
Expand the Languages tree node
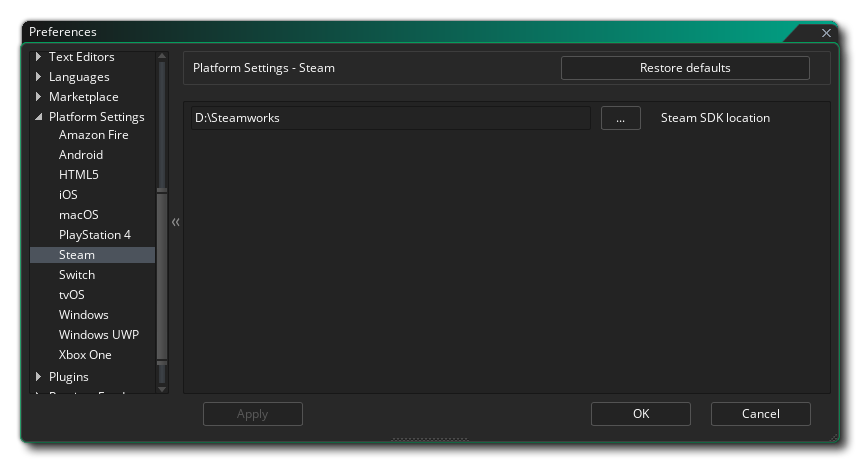tap(38, 77)
